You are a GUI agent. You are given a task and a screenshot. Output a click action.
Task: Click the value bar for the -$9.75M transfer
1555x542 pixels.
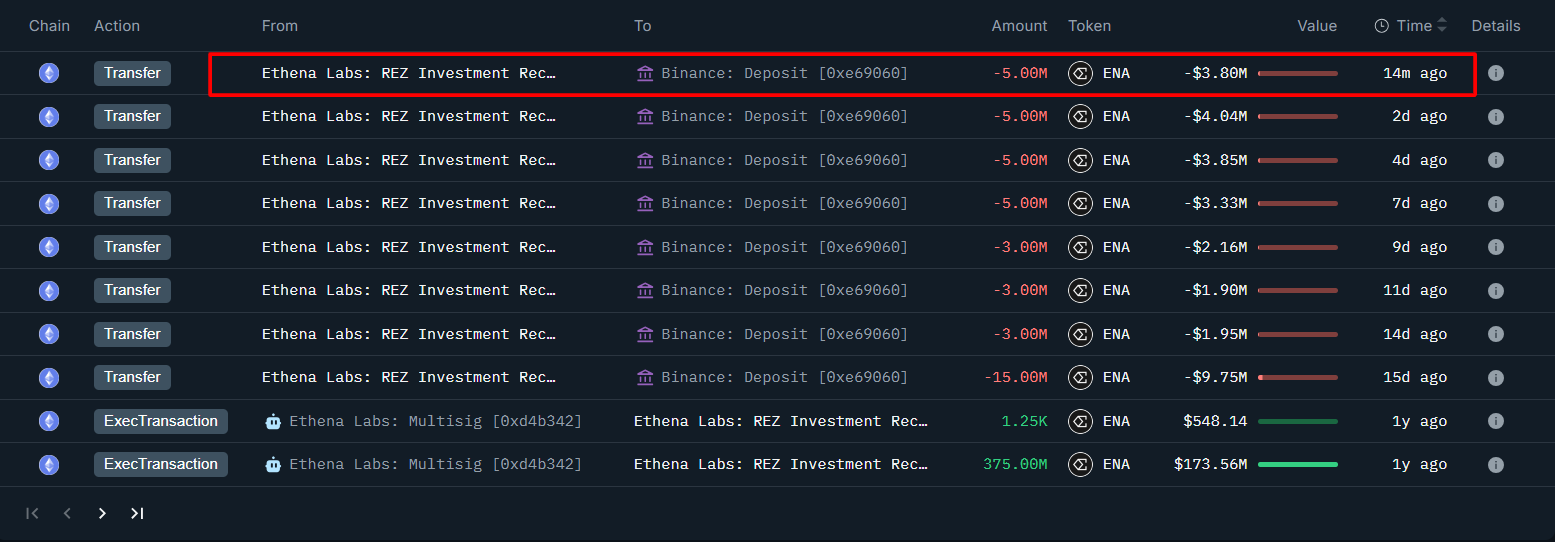click(1297, 378)
